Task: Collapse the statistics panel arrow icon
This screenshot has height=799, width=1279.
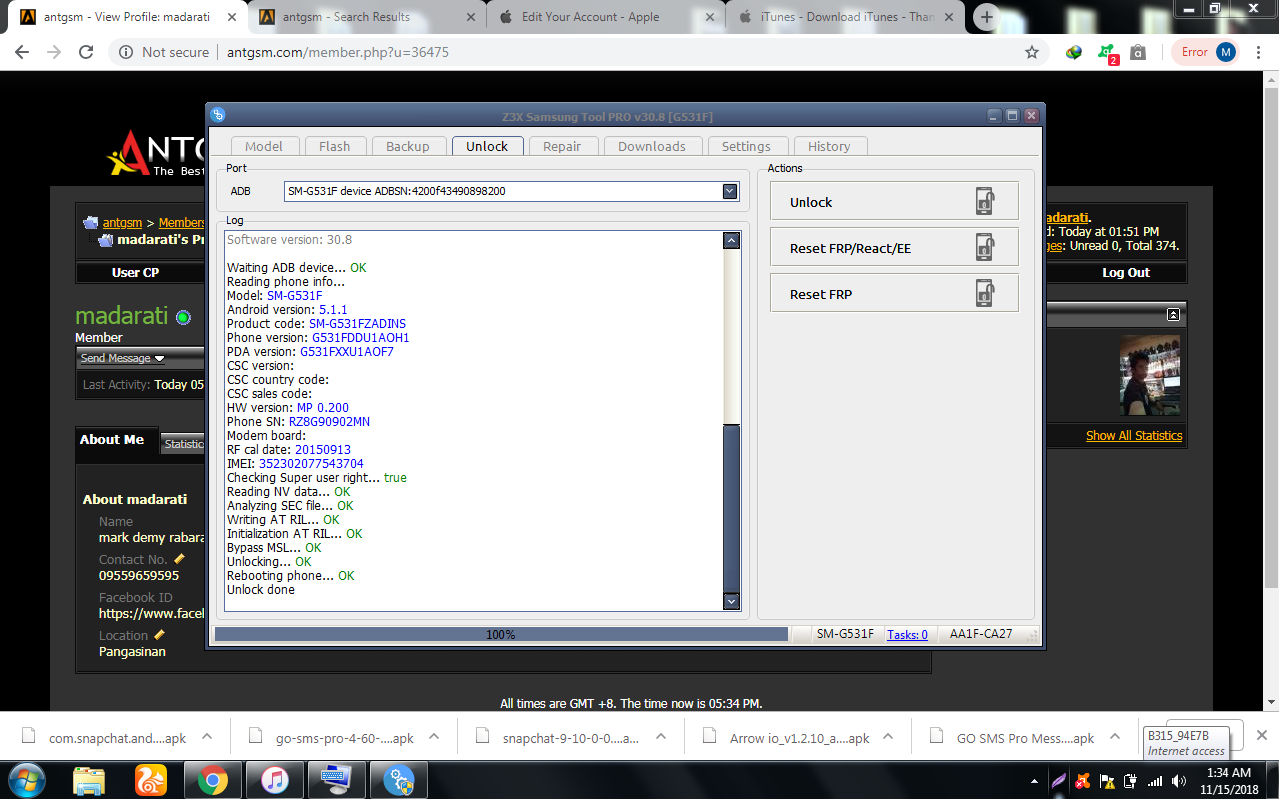Action: pyautogui.click(x=1173, y=314)
